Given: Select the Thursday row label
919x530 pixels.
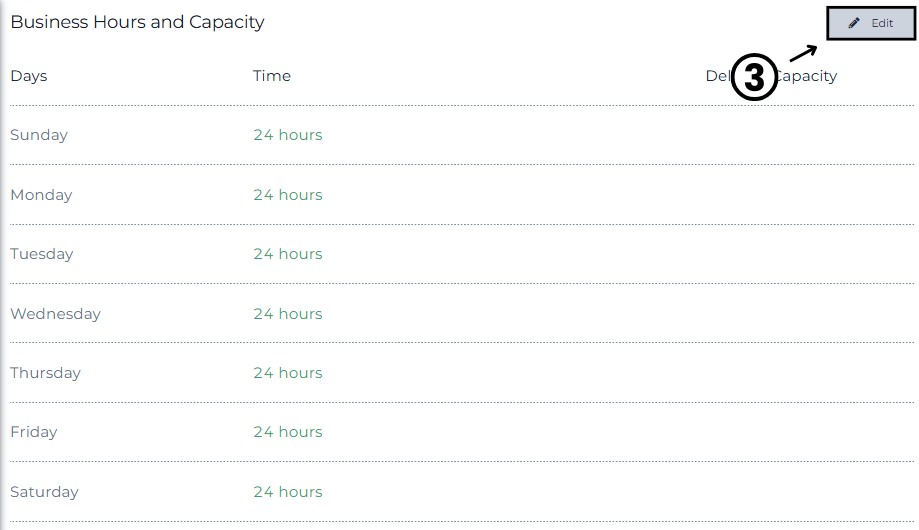Looking at the screenshot, I should click(46, 373).
